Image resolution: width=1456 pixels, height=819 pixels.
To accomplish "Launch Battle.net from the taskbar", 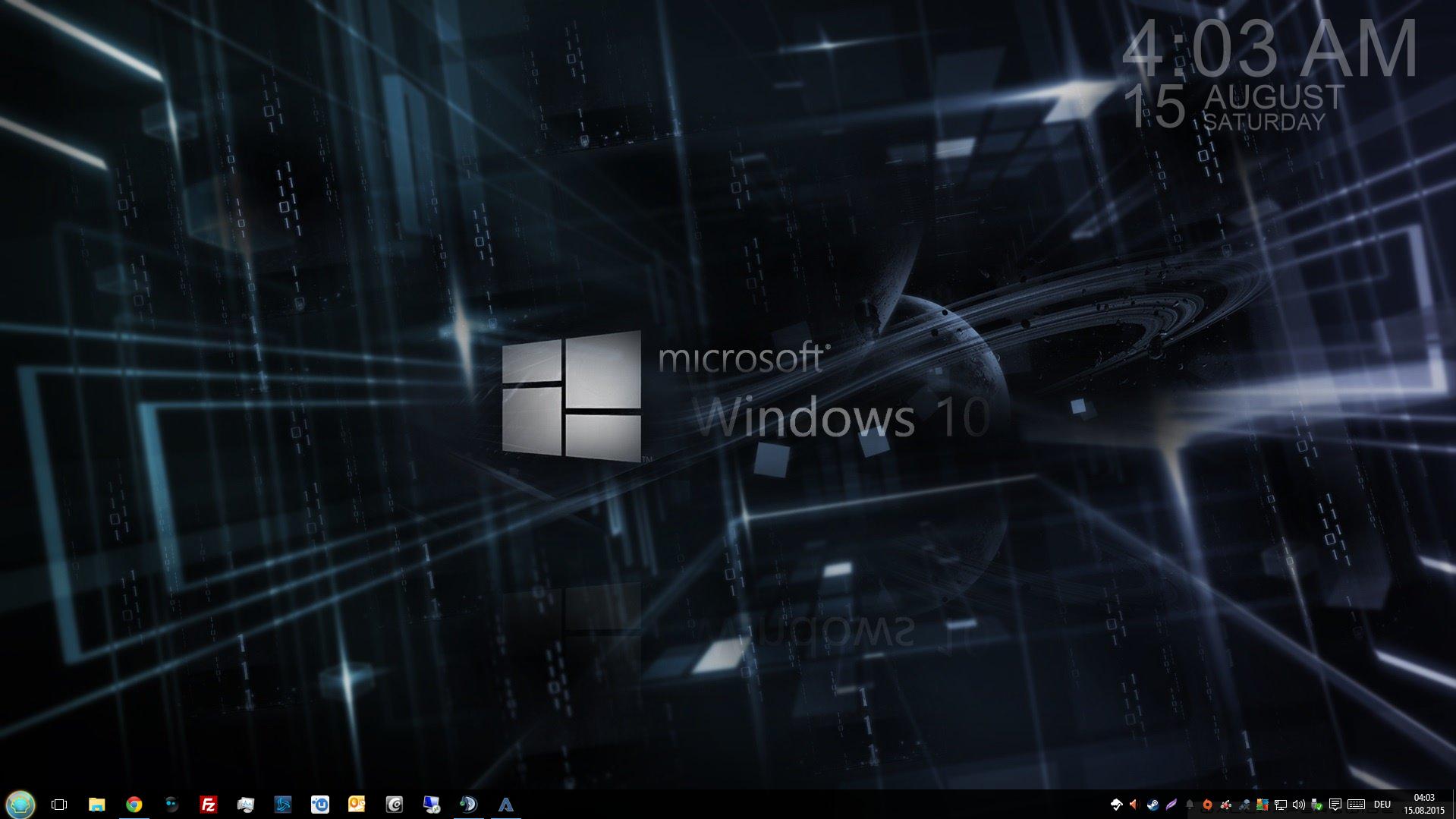I will pyautogui.click(x=282, y=805).
